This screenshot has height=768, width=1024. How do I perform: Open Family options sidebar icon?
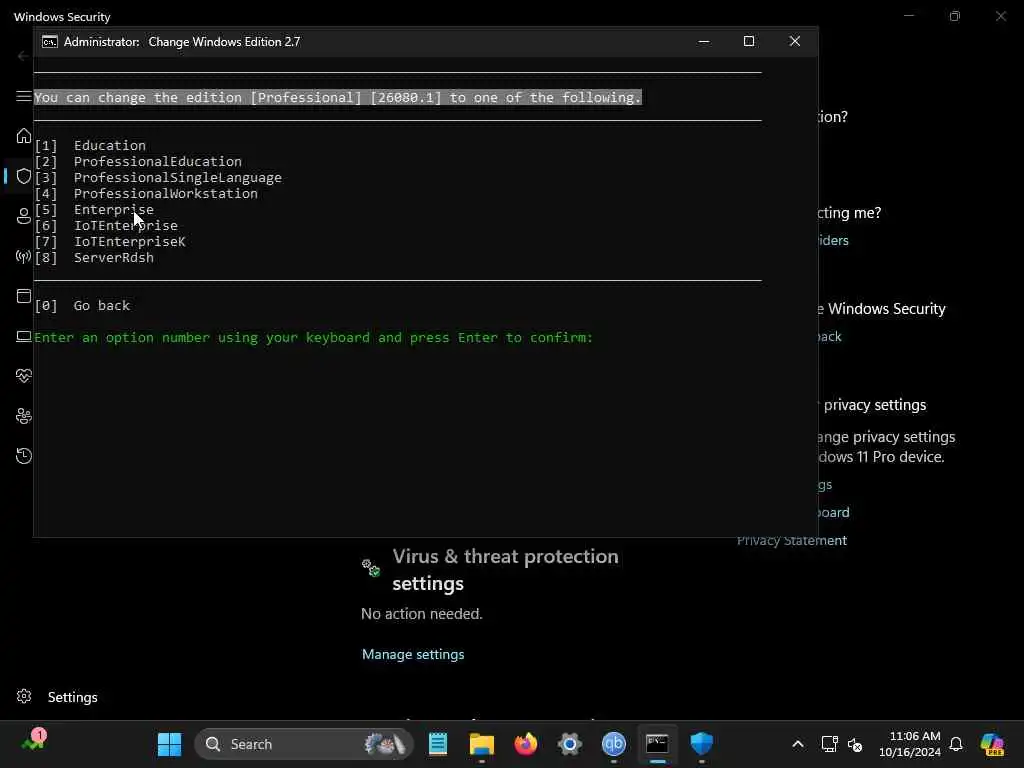[x=24, y=416]
